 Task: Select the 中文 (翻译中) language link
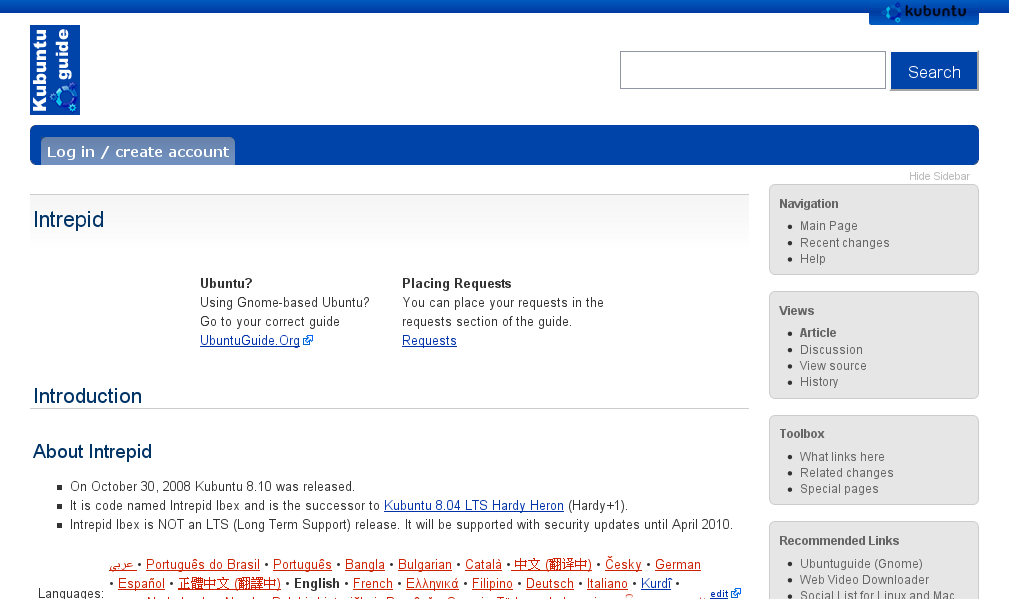coord(551,564)
